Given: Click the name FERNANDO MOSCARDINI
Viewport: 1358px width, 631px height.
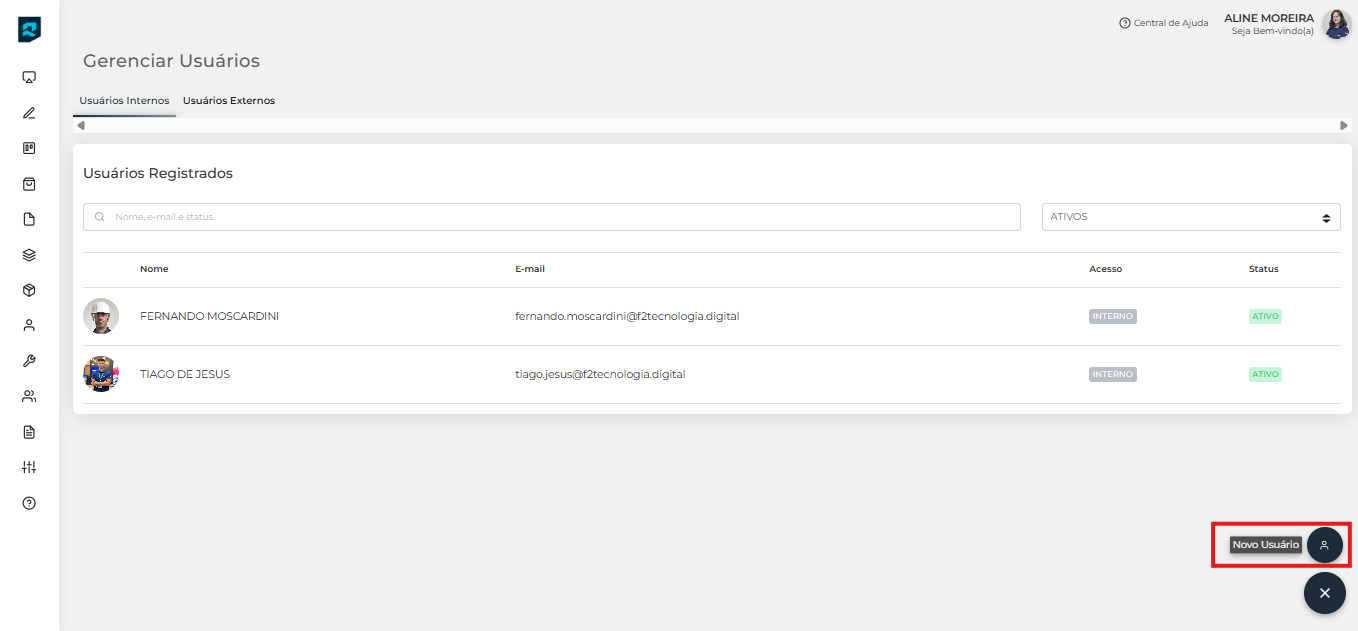Looking at the screenshot, I should 209,316.
